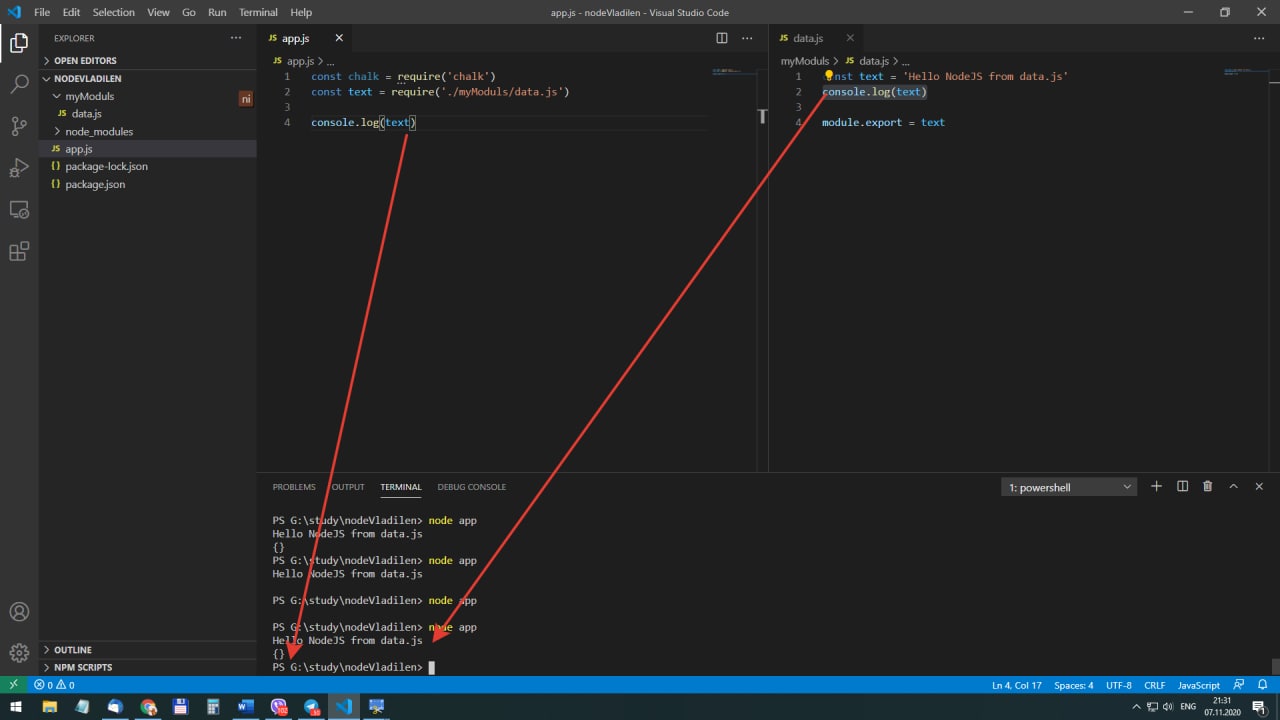Open the VS Code logo menu in title bar
This screenshot has width=1280, height=720.
click(x=13, y=12)
